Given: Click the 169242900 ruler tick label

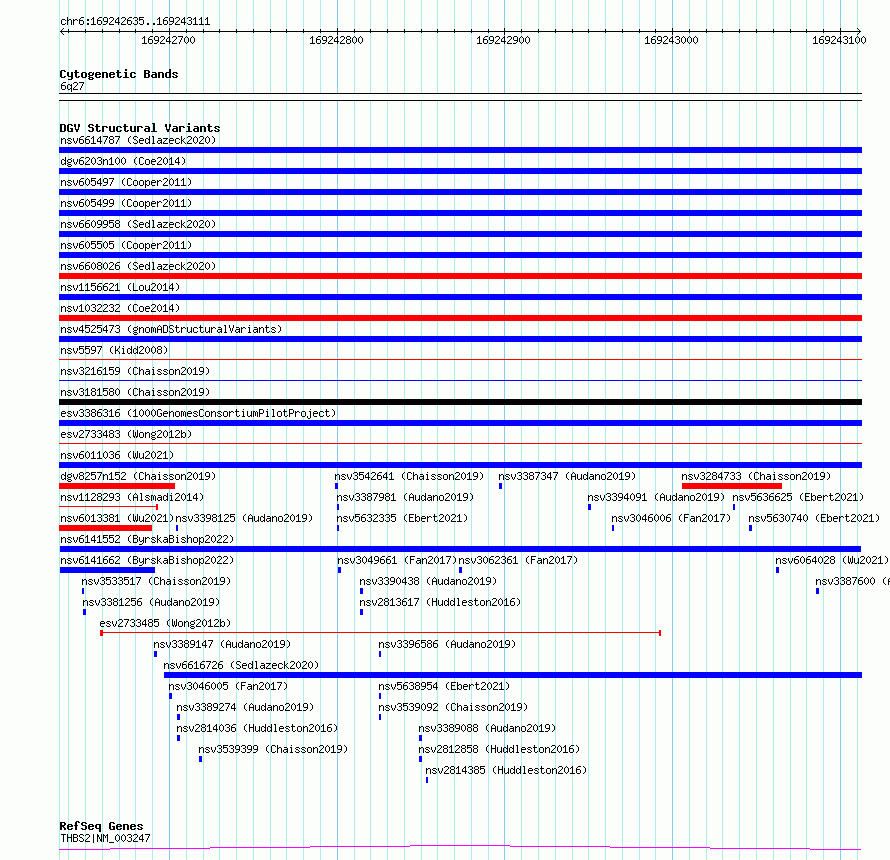Looking at the screenshot, I should tap(503, 40).
